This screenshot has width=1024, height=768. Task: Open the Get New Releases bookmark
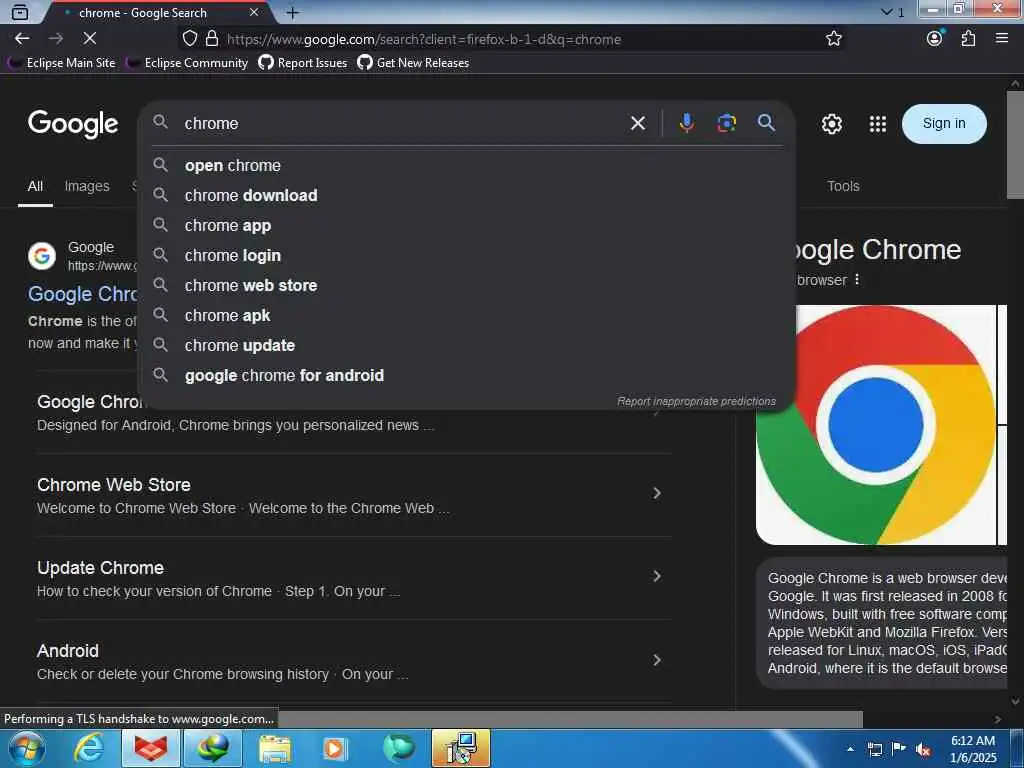tap(413, 63)
